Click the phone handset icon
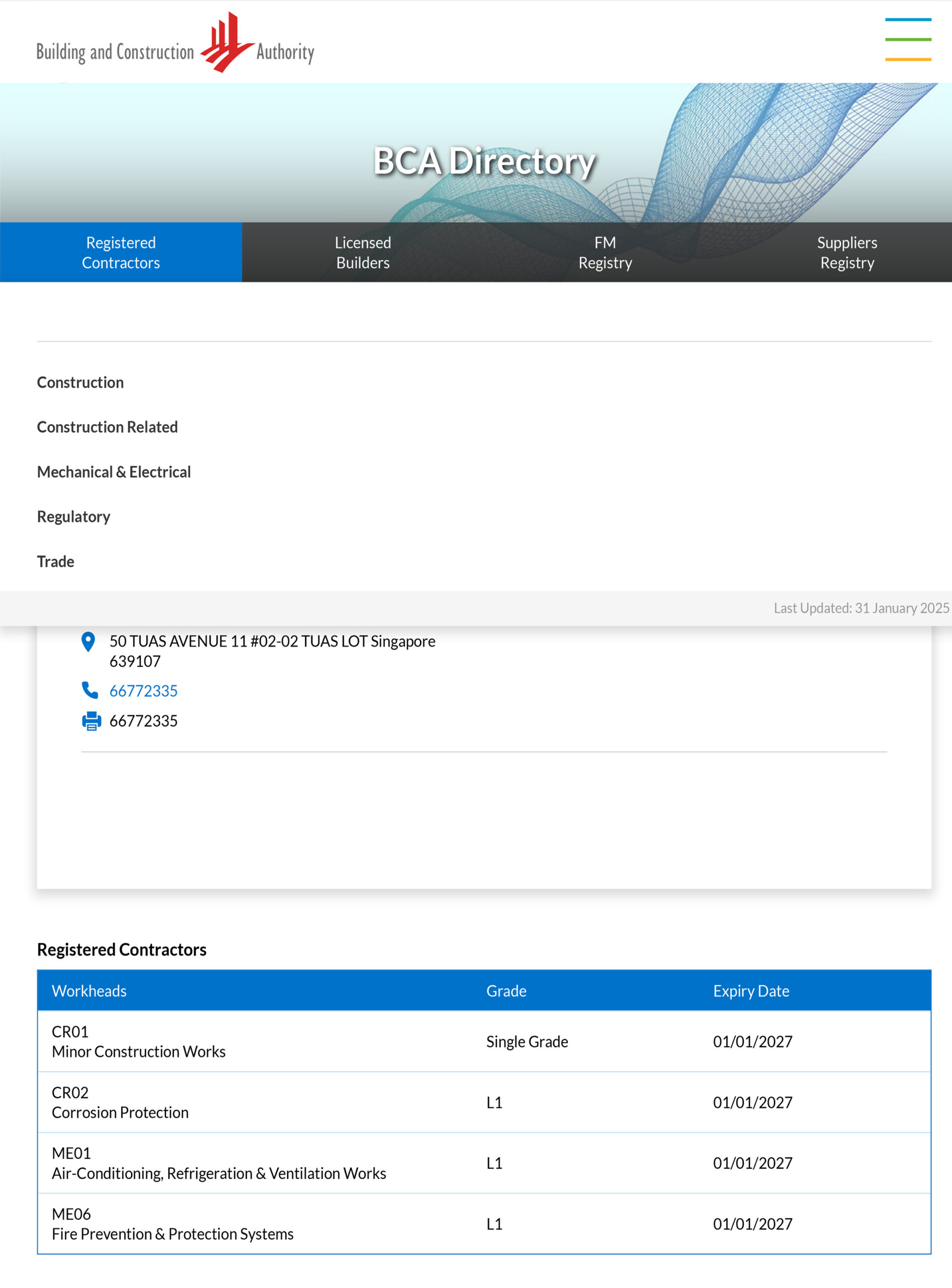Screen dimensions: 952x1288 pos(90,690)
